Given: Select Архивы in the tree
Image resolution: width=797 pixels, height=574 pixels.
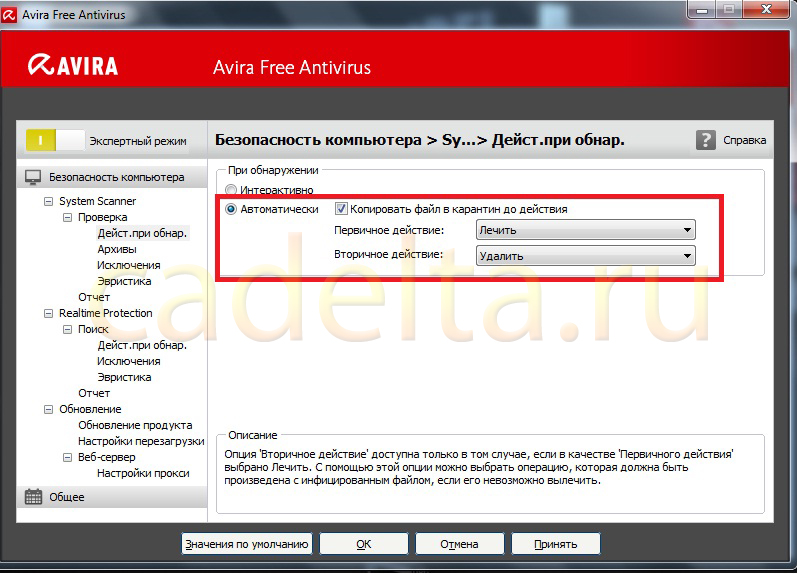Looking at the screenshot, I should 117,249.
